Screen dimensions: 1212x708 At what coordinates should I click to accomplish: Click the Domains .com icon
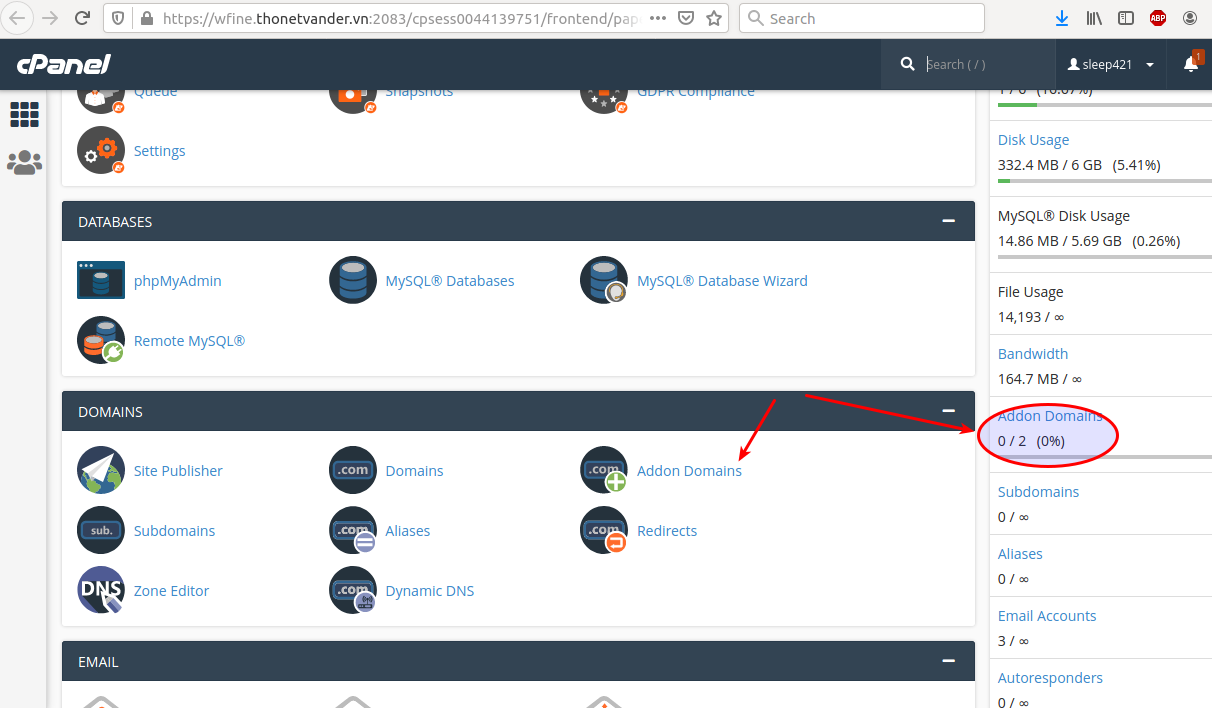click(x=353, y=470)
